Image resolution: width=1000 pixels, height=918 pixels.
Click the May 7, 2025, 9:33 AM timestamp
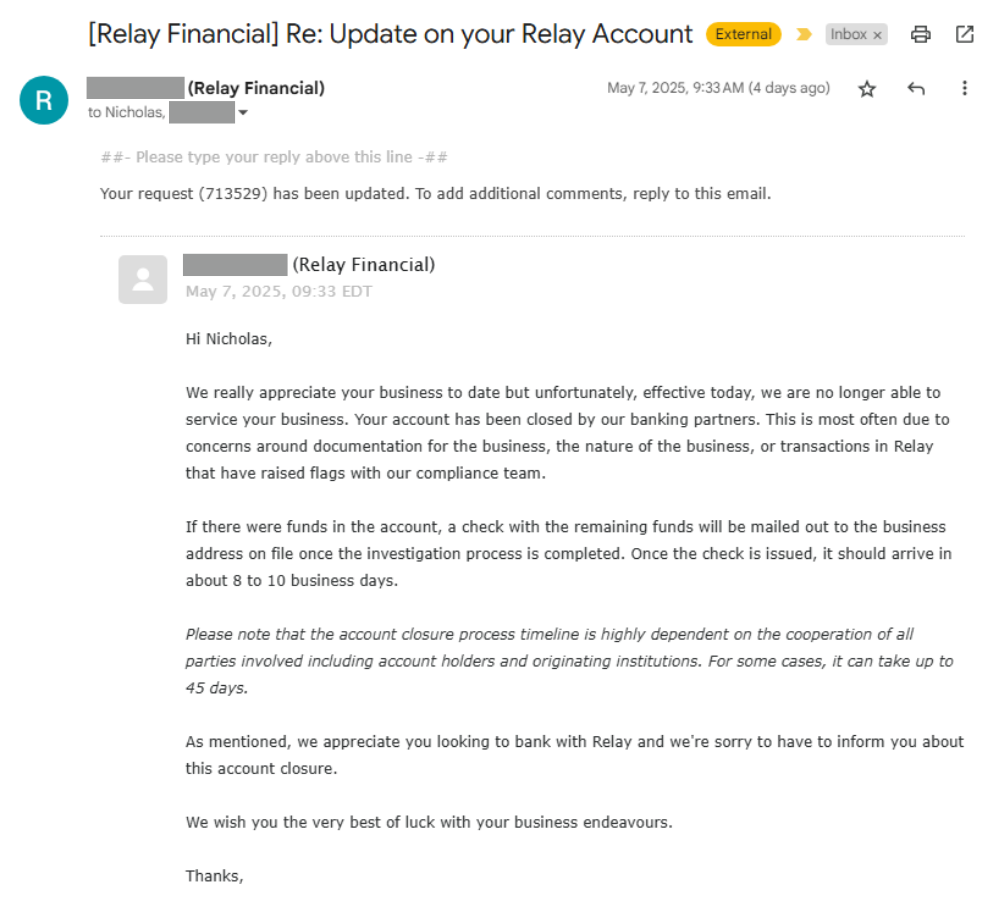coord(719,88)
